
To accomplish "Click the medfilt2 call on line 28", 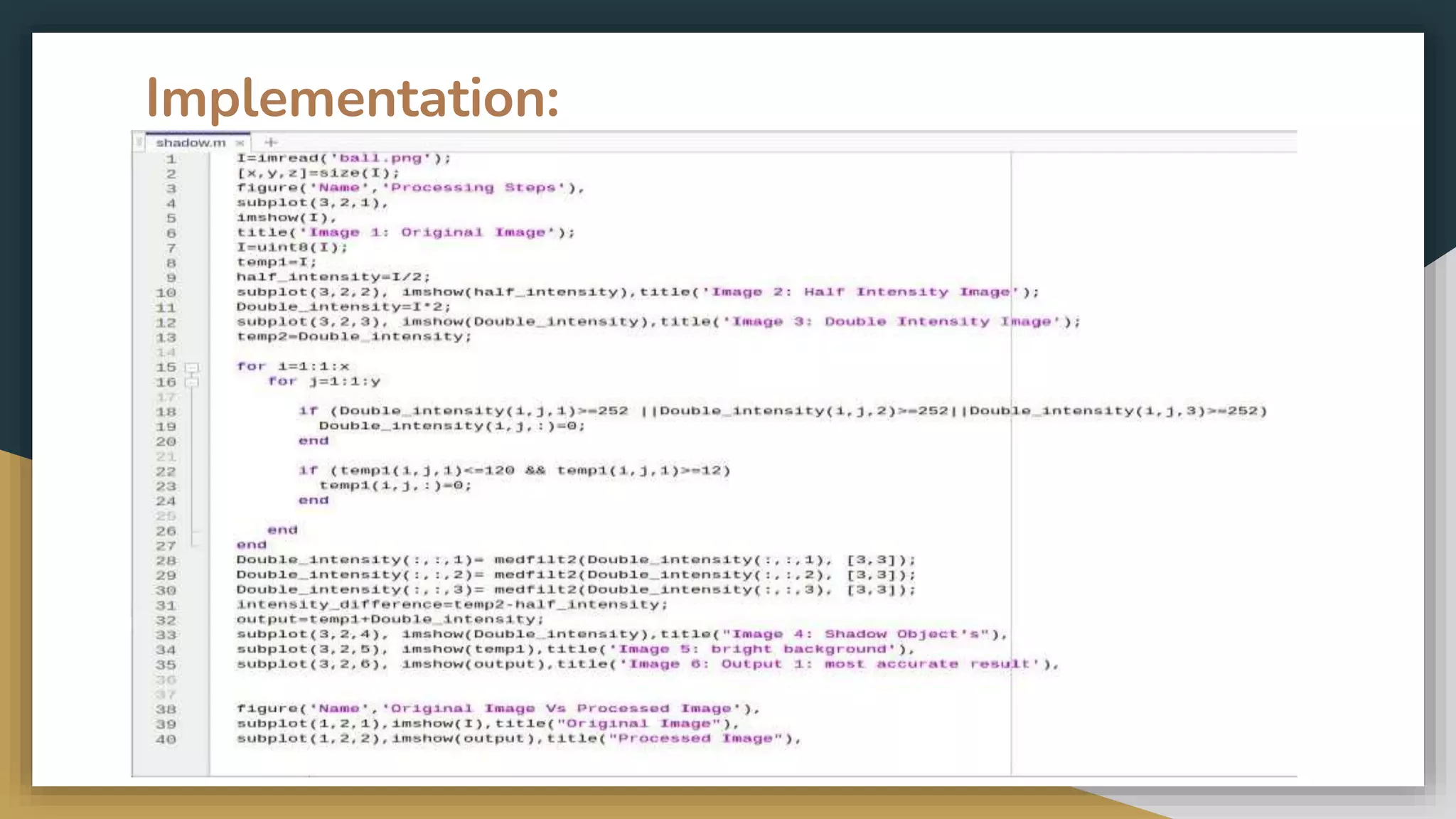I will coord(705,560).
